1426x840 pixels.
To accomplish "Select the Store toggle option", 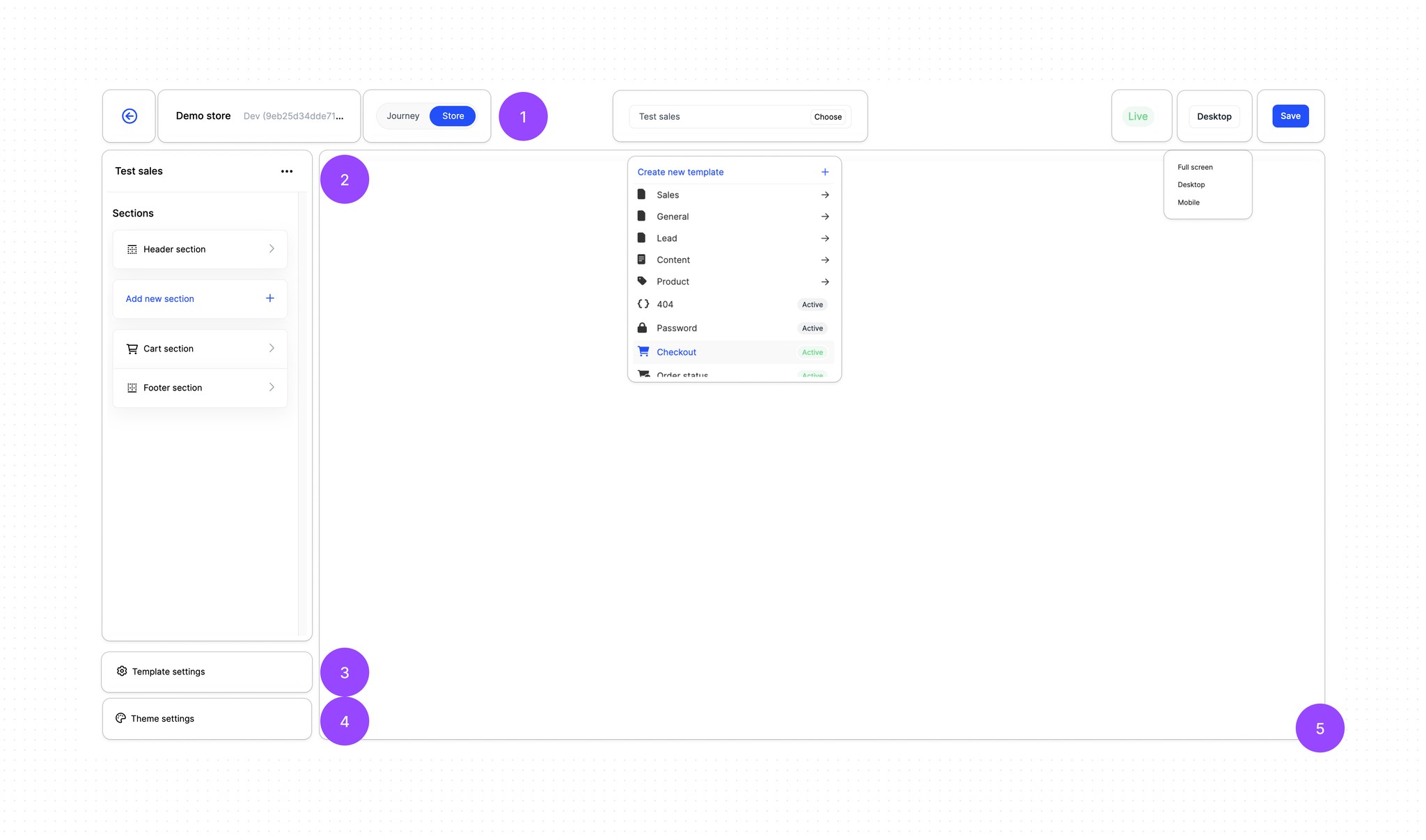I will (453, 116).
